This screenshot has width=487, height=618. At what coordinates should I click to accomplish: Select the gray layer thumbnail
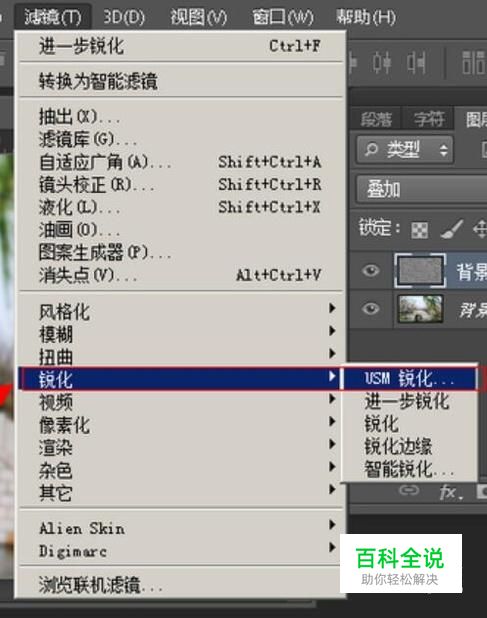coord(420,270)
